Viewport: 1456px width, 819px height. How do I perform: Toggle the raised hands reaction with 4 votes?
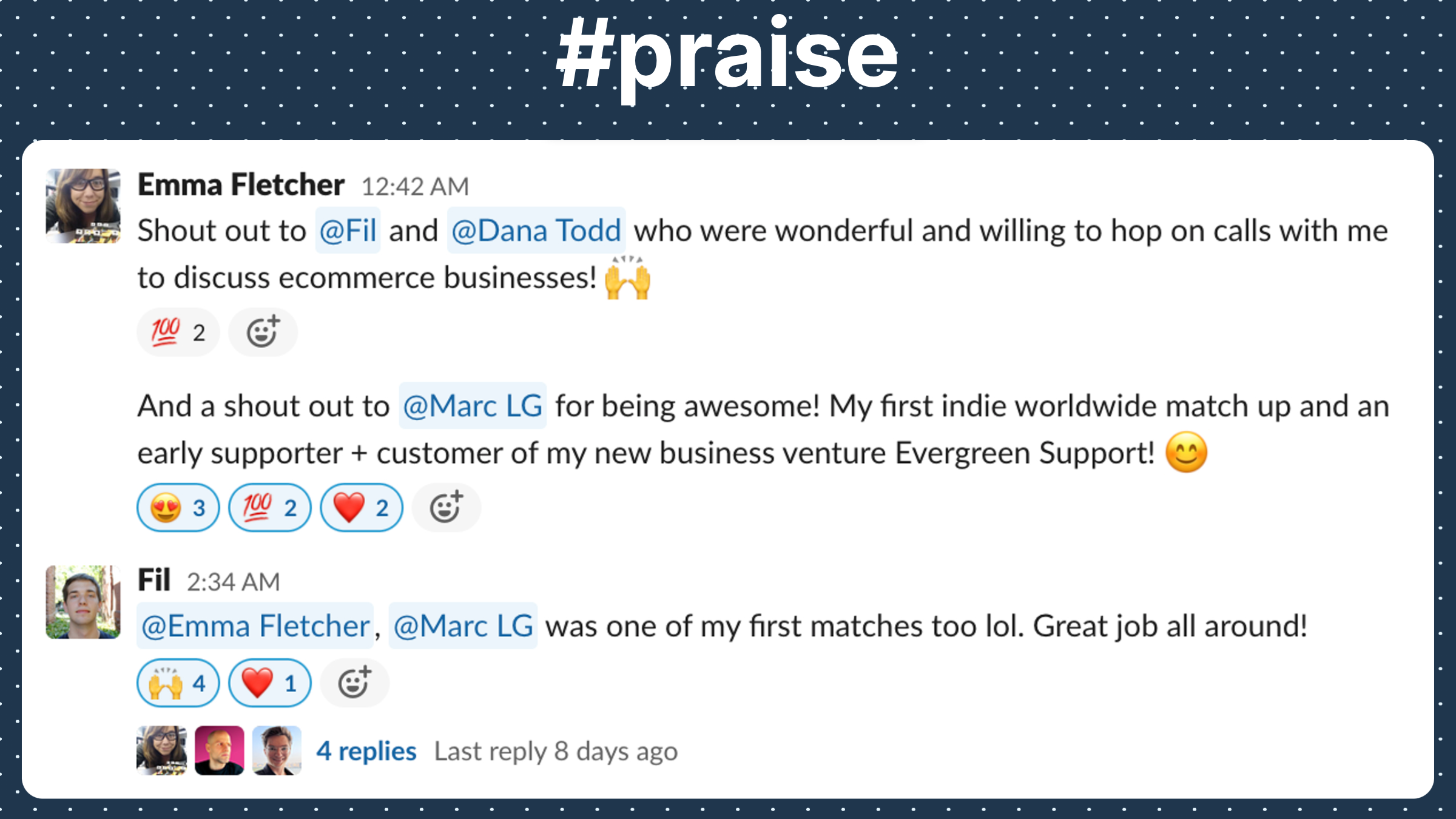coord(178,682)
